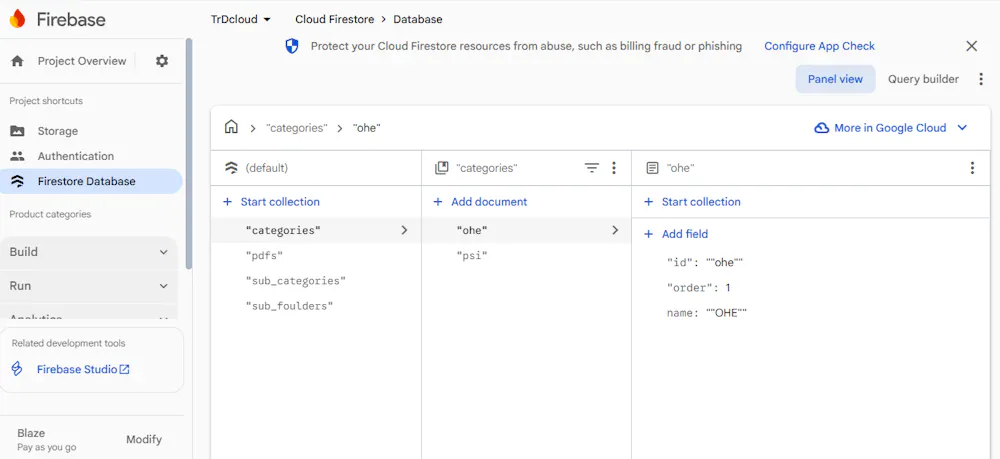Image resolution: width=1000 pixels, height=459 pixels.
Task: Click the Firestore Database waves icon
Action: tap(17, 181)
